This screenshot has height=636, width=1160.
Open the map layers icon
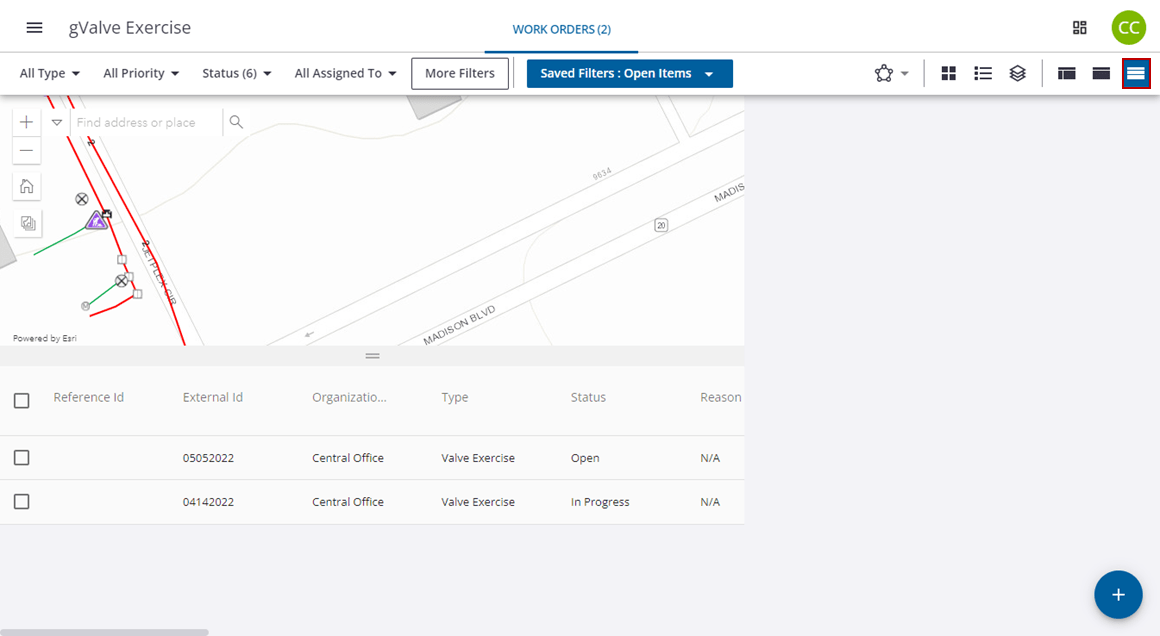(1018, 73)
